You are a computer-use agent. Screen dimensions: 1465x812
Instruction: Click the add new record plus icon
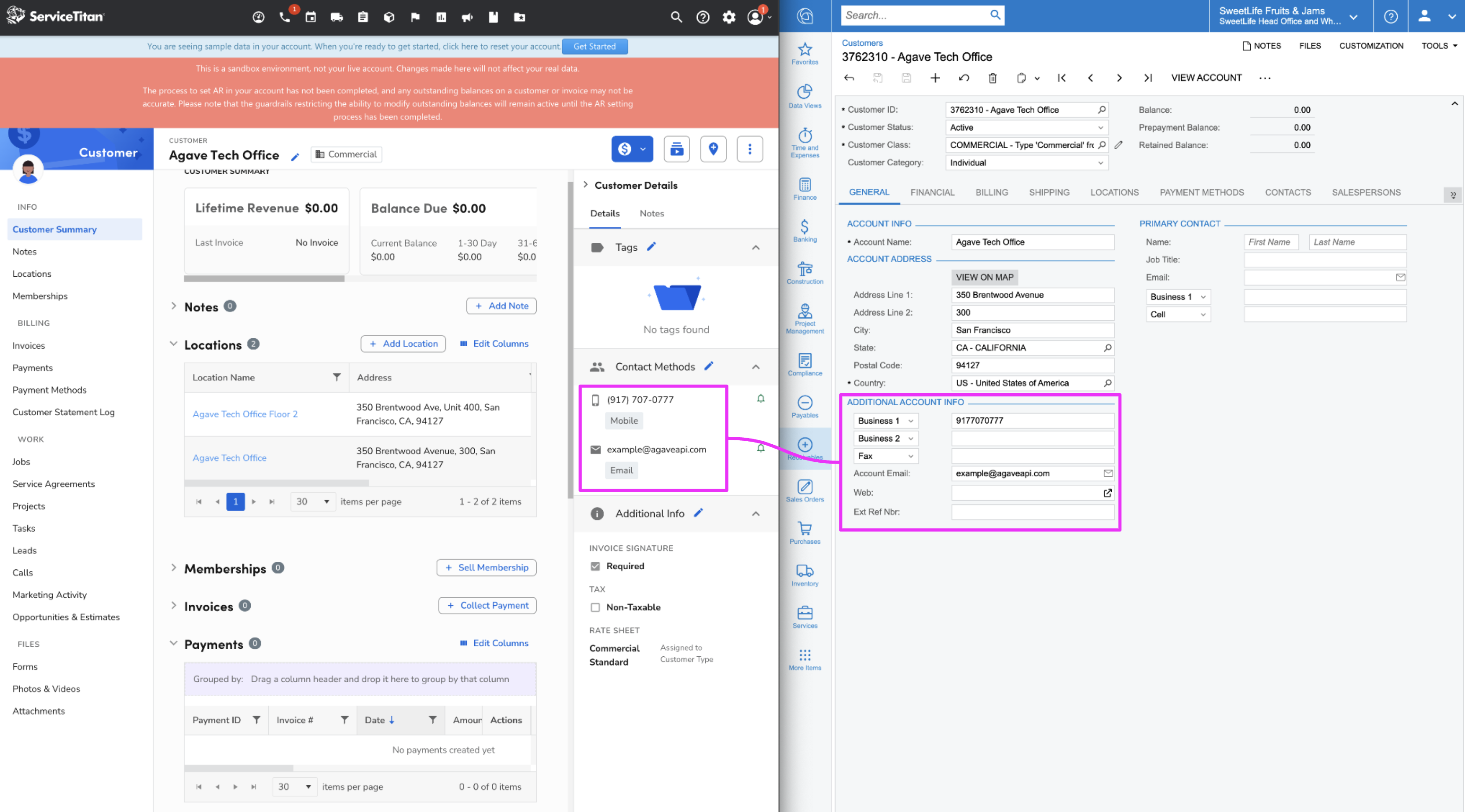point(935,78)
